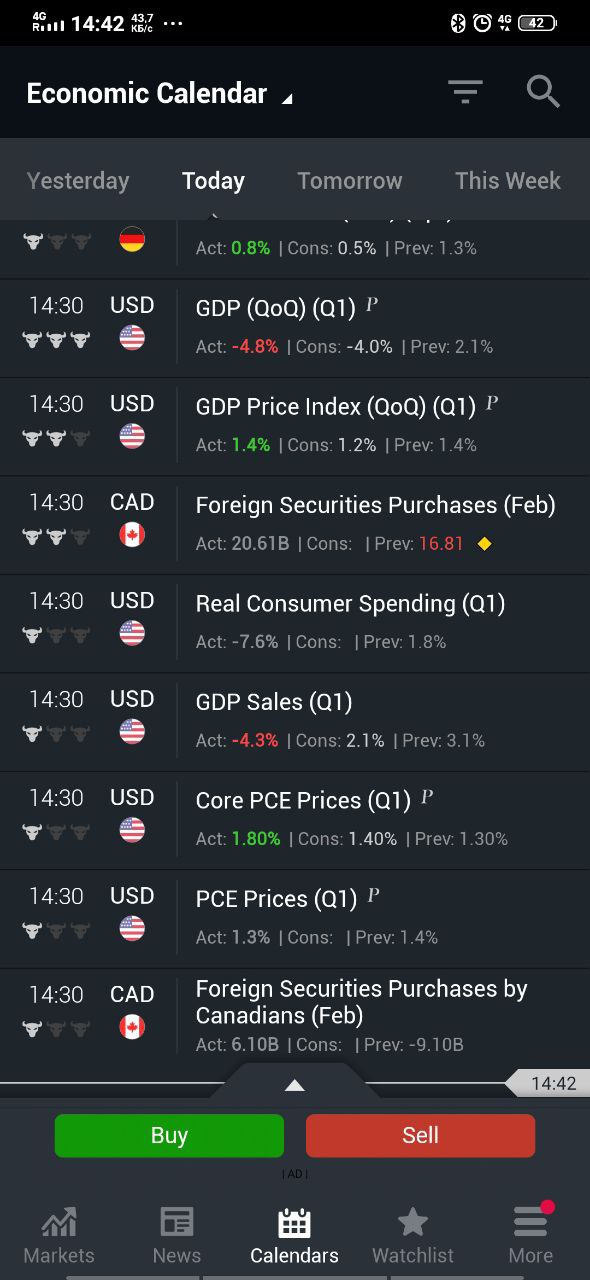Open the Core PCE Prices (Q1) event
Image resolution: width=590 pixels, height=1280 pixels.
tap(295, 820)
